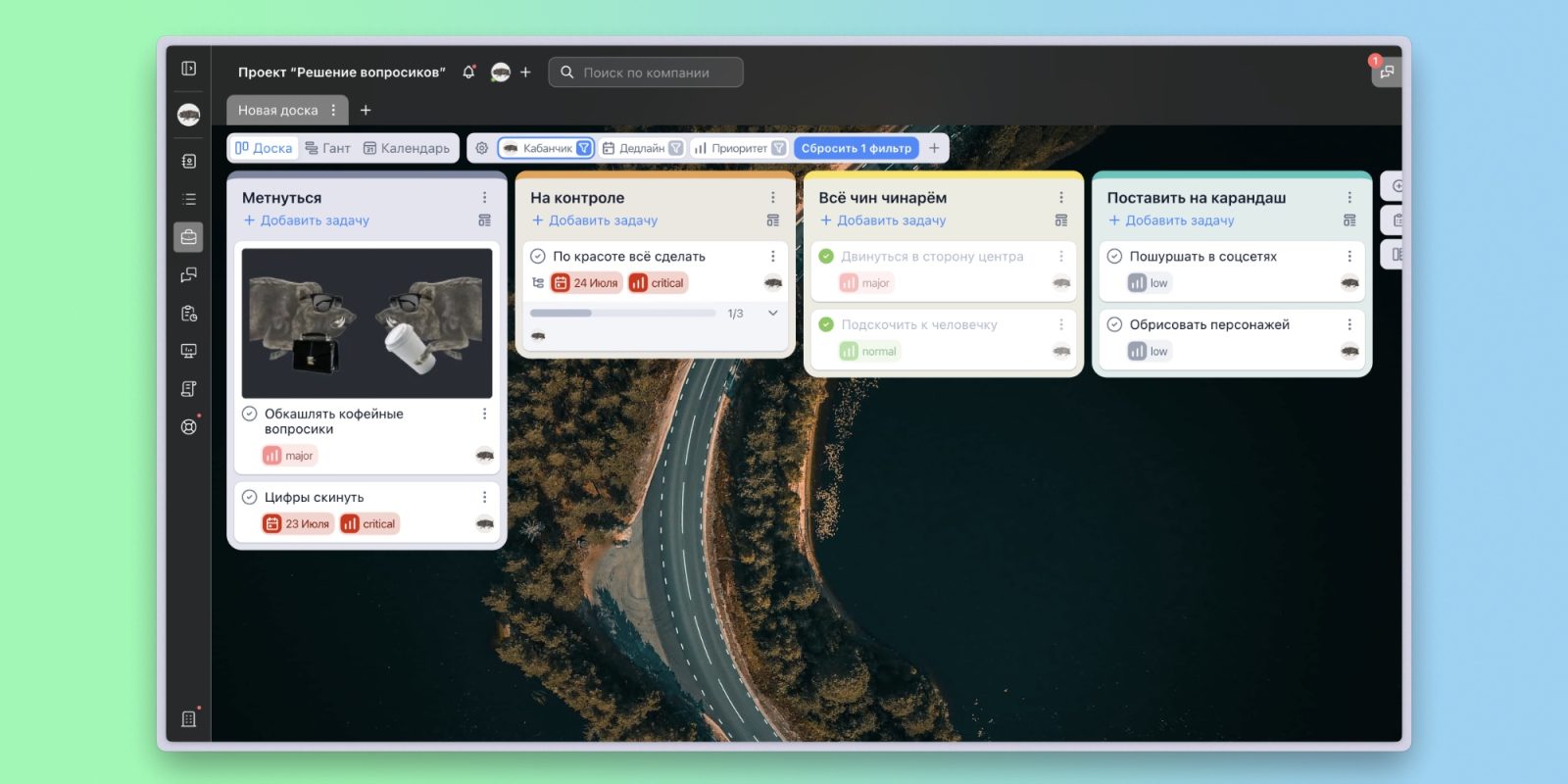
Task: Open Поставить на карандаш column options menu
Action: tap(1349, 198)
